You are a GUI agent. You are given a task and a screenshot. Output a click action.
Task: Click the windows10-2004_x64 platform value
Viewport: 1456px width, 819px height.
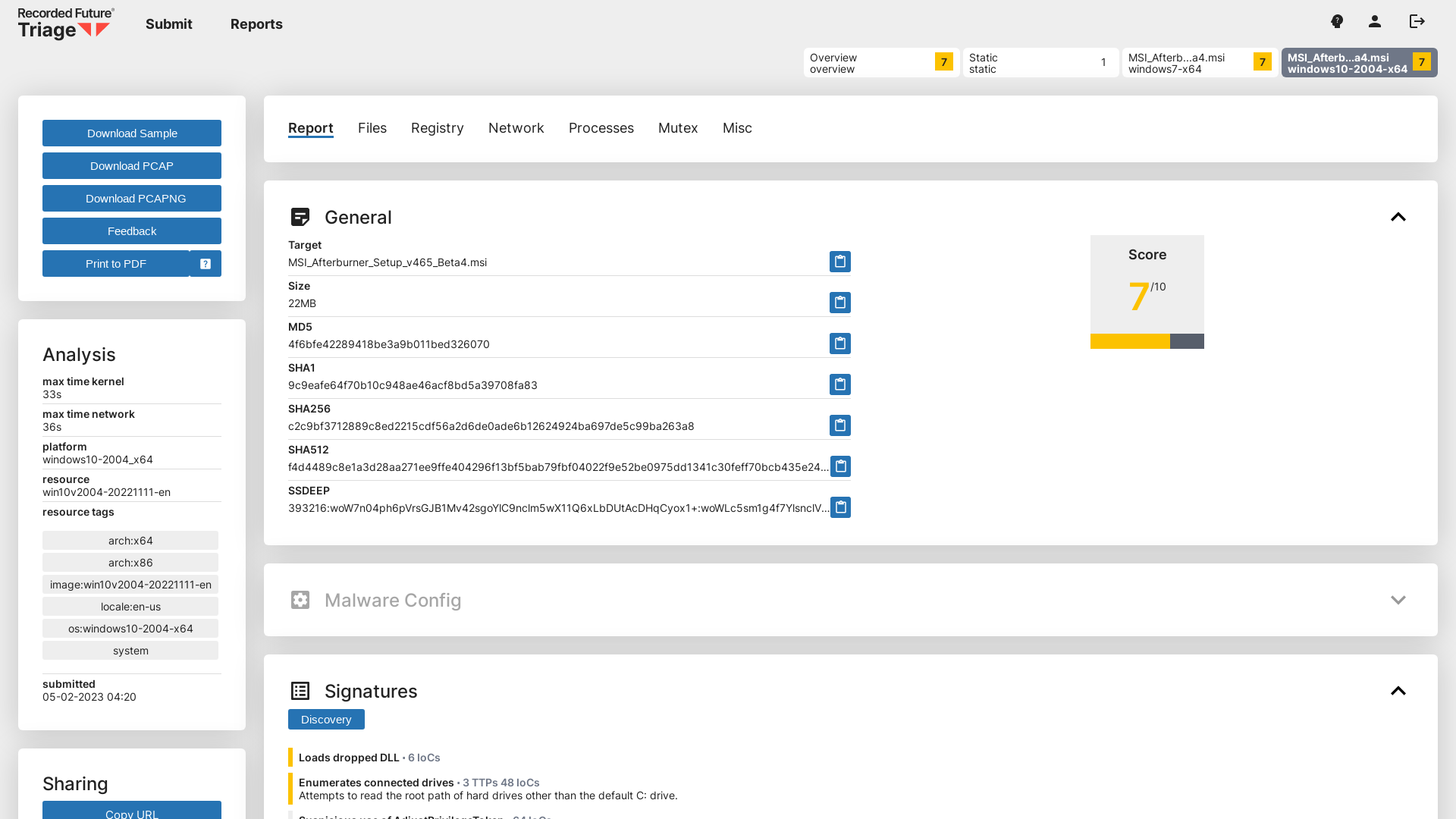pos(98,460)
